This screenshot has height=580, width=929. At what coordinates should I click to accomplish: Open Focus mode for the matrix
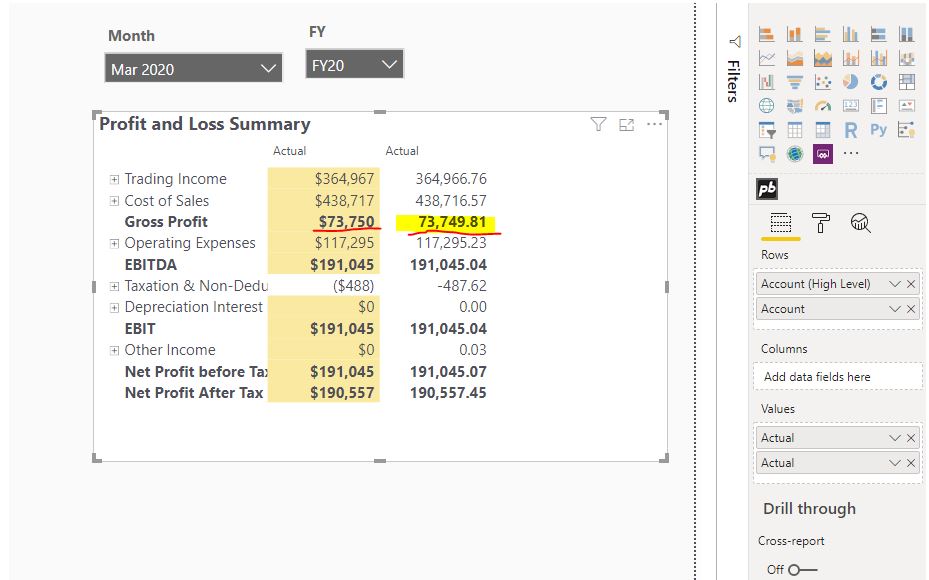pos(626,124)
